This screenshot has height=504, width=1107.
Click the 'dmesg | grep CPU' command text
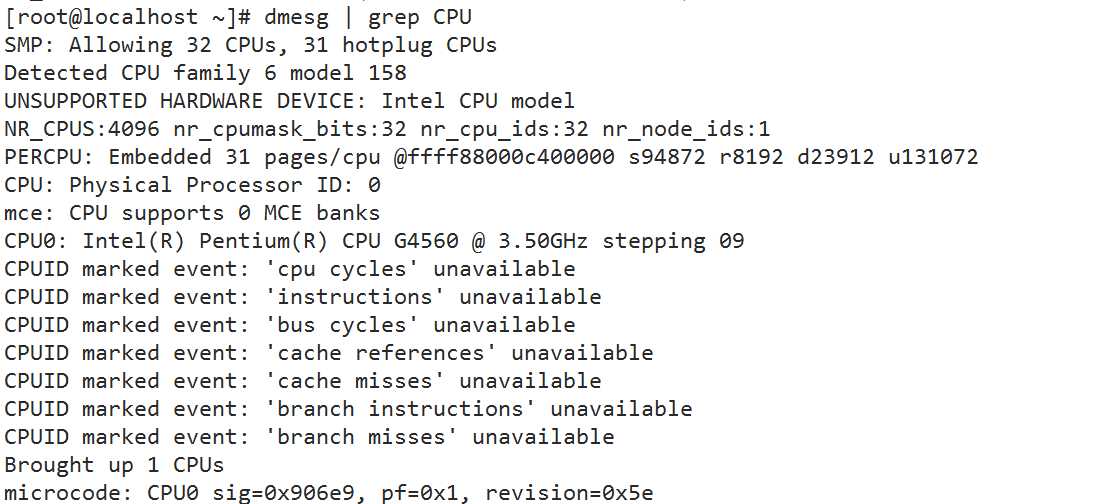pyautogui.click(x=368, y=17)
